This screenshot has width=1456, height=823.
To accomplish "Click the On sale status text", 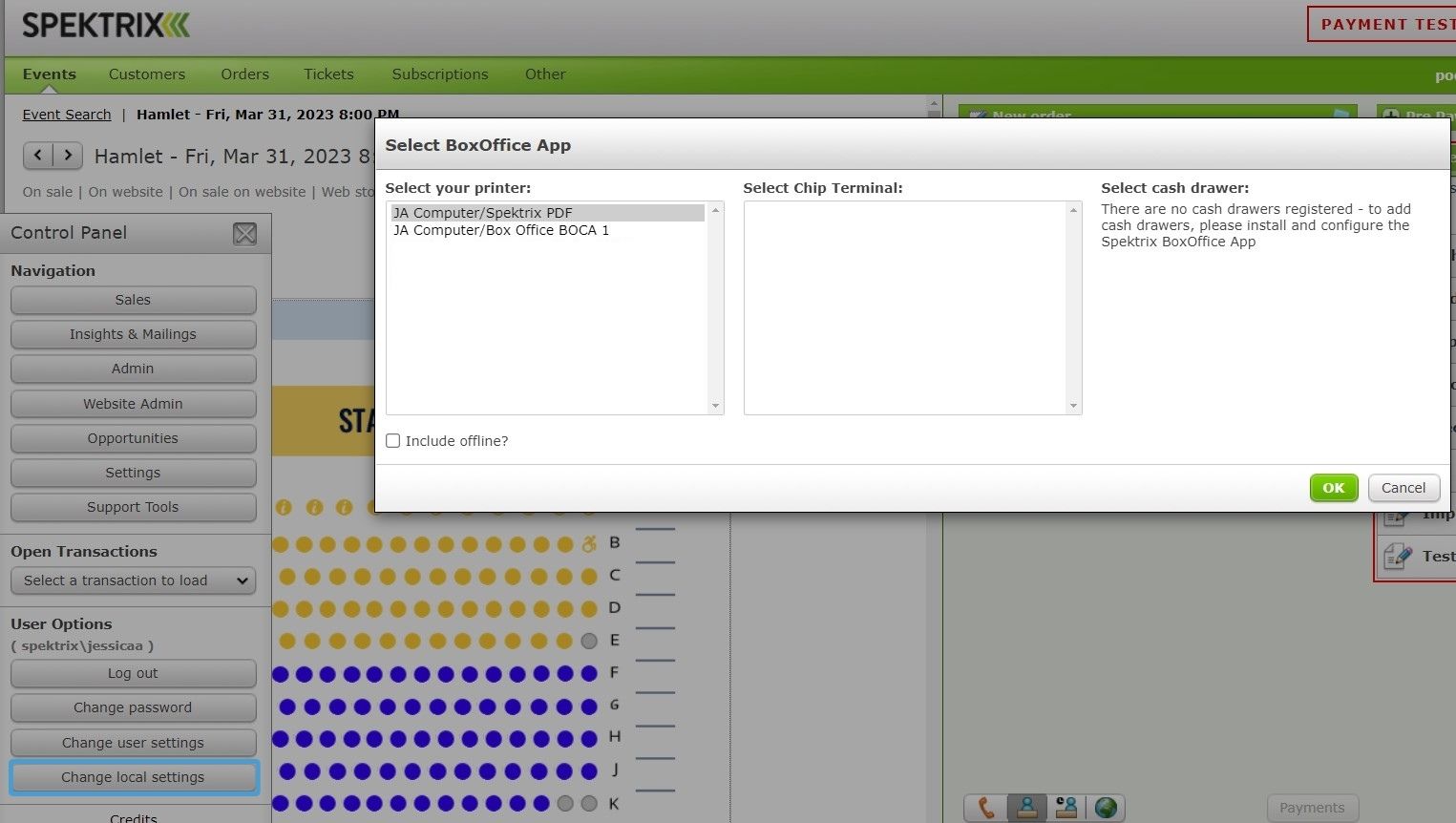I will 48,192.
